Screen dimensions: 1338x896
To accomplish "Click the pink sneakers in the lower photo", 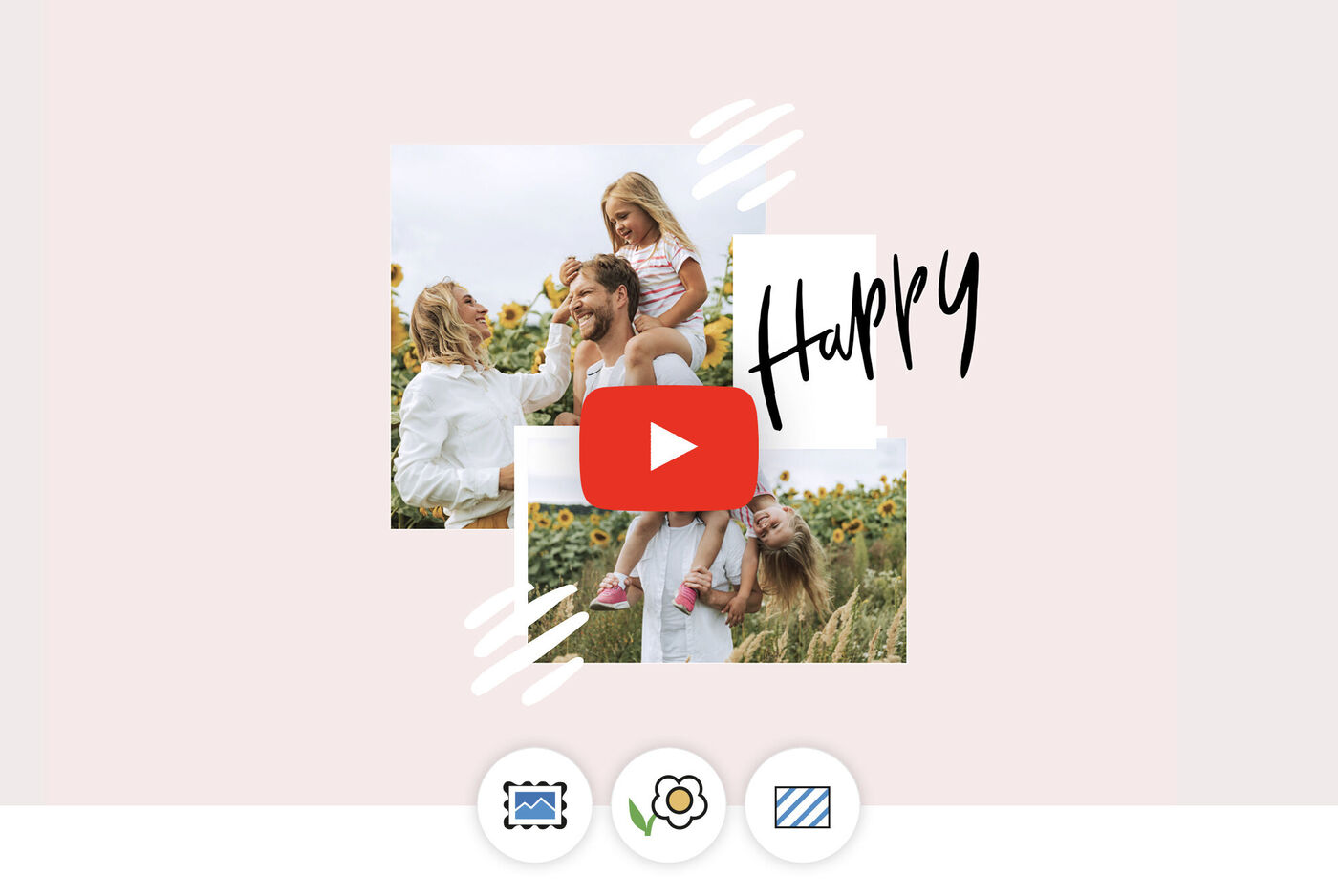I will click(610, 596).
